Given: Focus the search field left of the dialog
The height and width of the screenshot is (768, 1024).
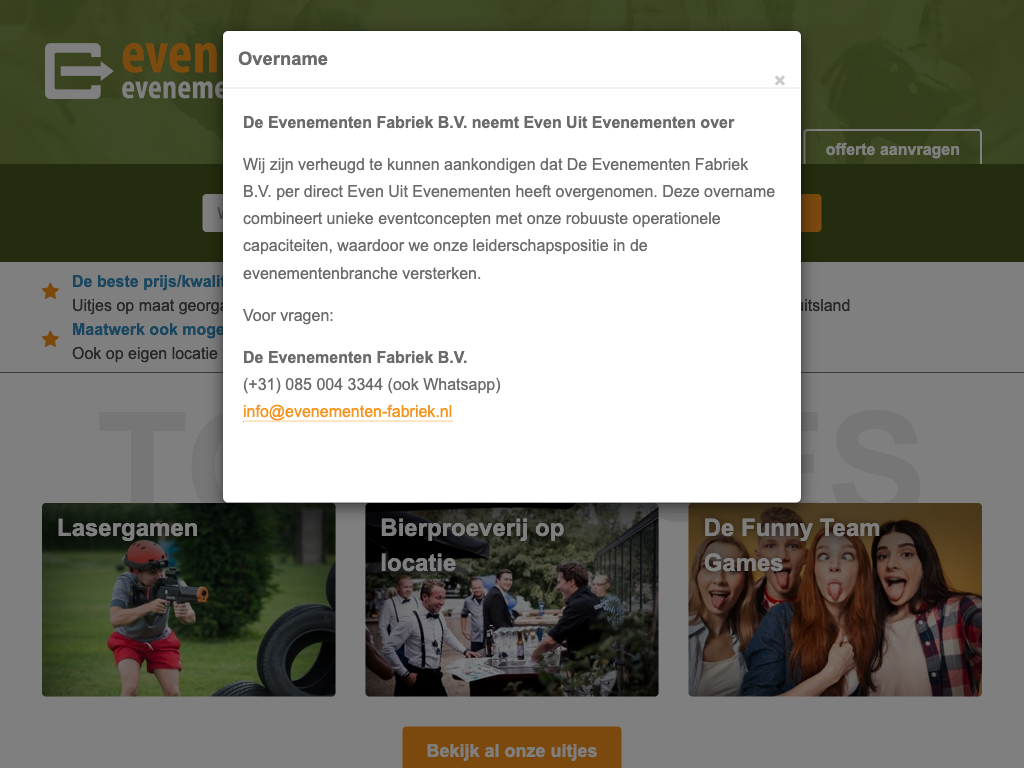Looking at the screenshot, I should pyautogui.click(x=212, y=213).
